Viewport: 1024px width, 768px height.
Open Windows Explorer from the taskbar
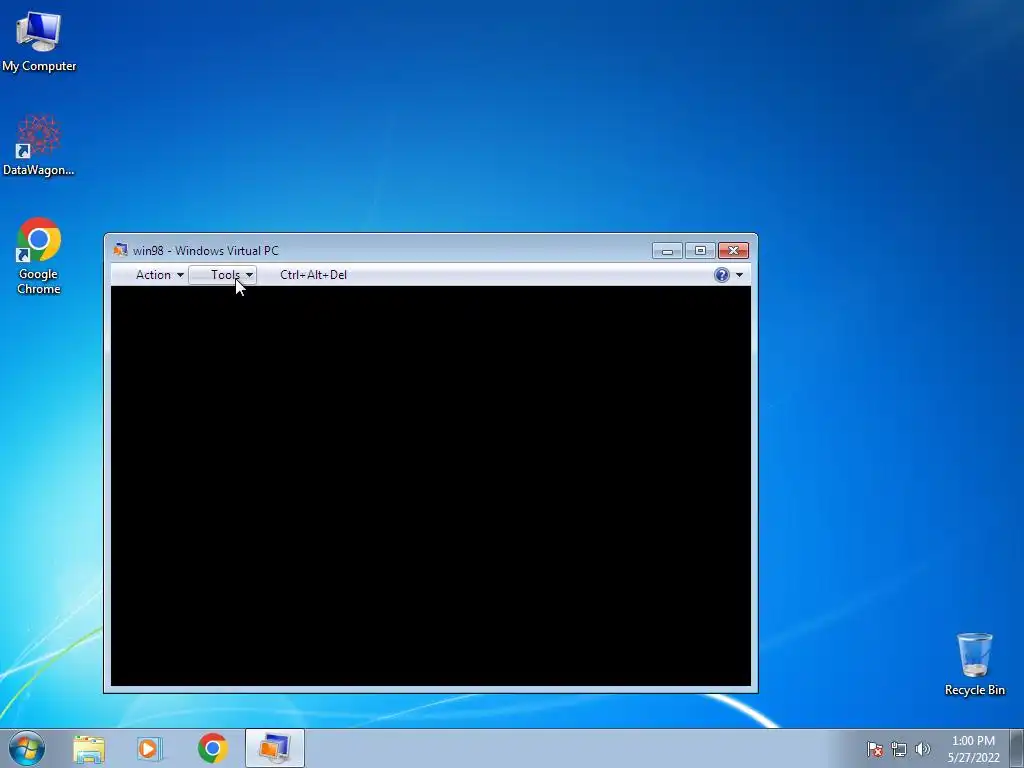coord(89,748)
